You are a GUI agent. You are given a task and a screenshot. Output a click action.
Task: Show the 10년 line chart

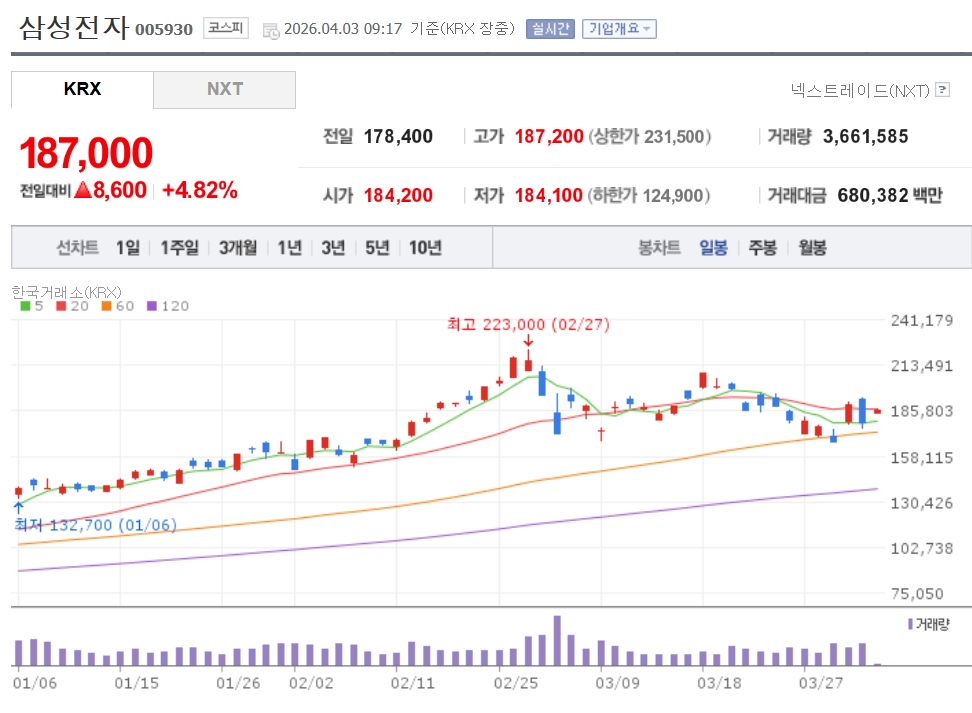click(x=425, y=248)
